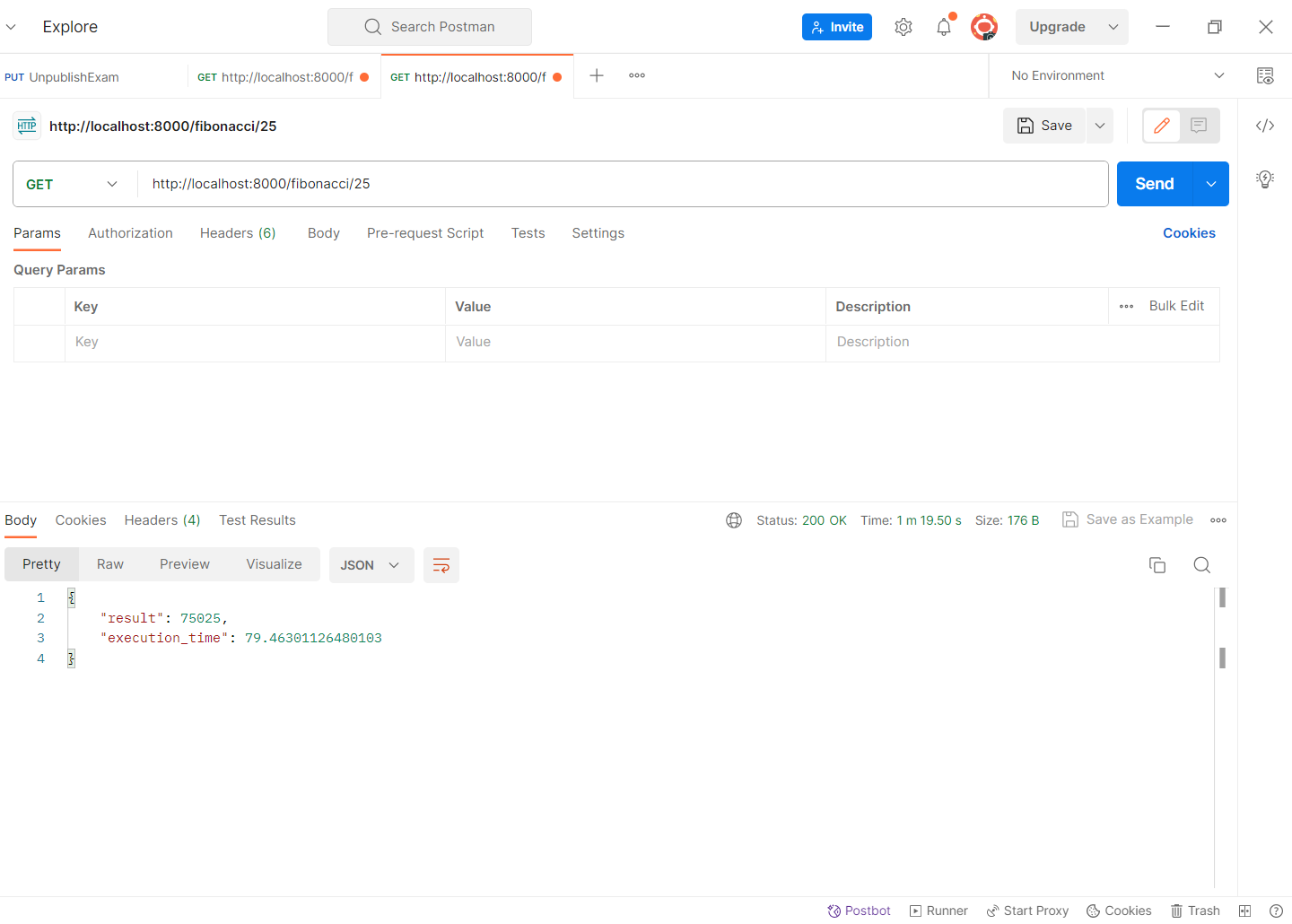Toggle two-pane layout icon in status bar
Viewport: 1292px width, 924px height.
pos(1244,911)
